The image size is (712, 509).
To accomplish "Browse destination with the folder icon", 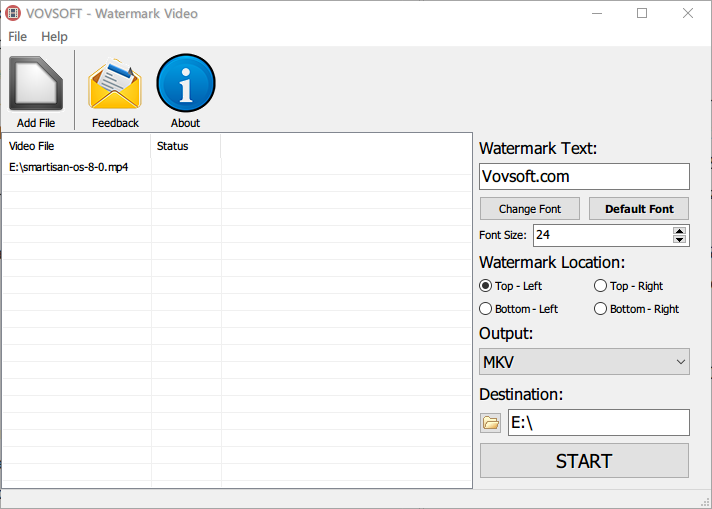I will click(x=490, y=423).
